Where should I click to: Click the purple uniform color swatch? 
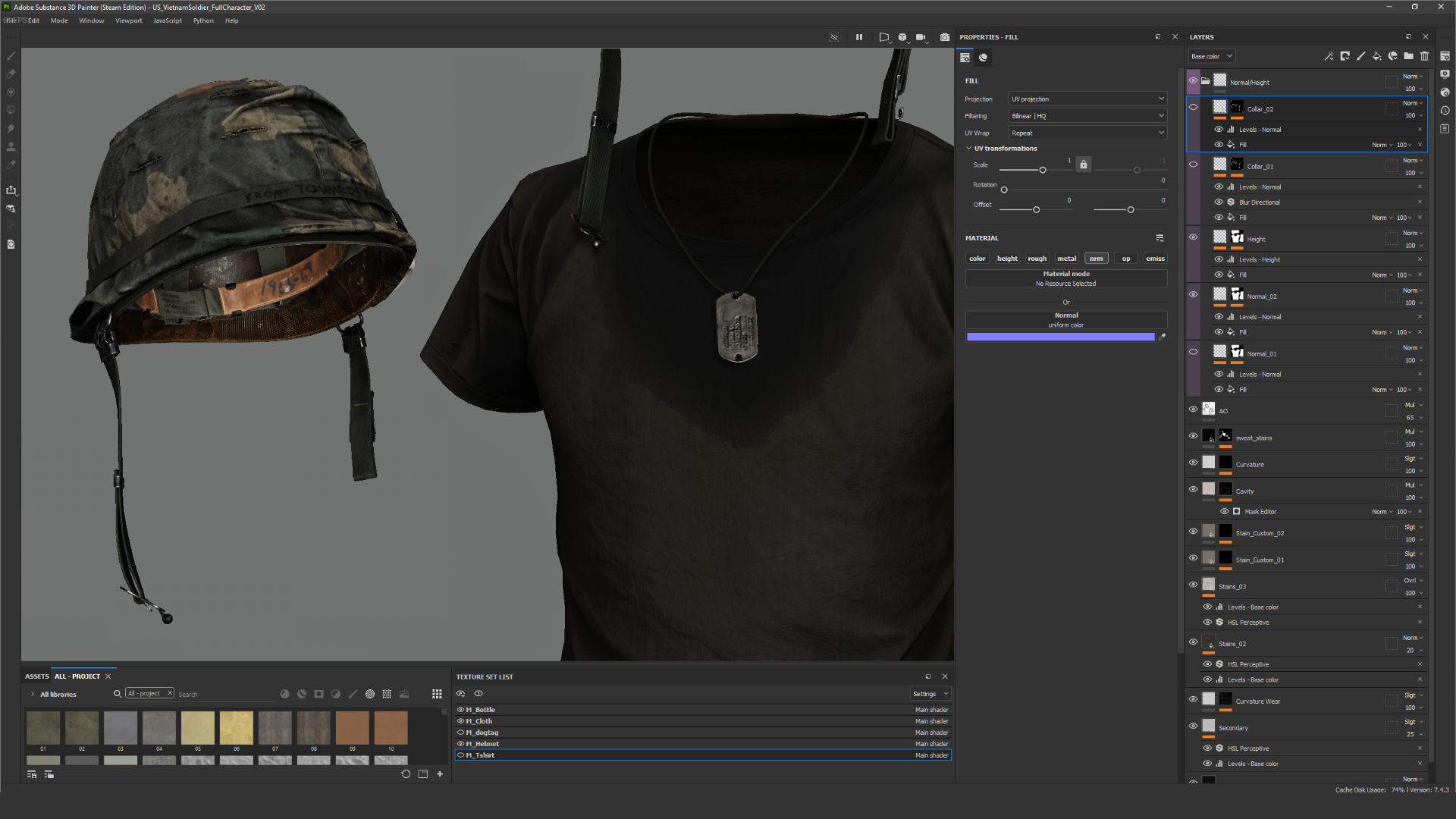tap(1059, 337)
